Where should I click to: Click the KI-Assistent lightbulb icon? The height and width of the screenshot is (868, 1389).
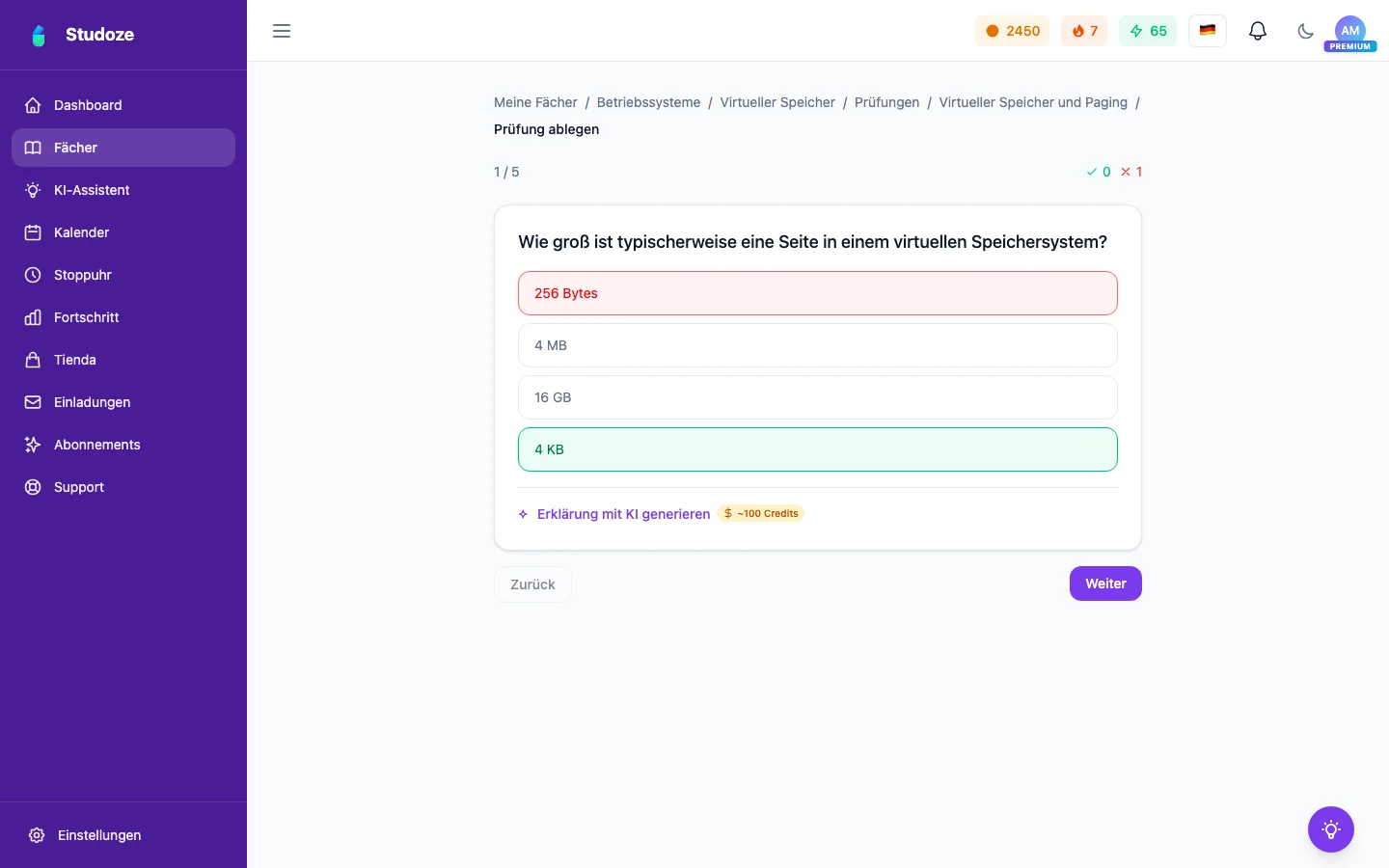click(x=33, y=190)
